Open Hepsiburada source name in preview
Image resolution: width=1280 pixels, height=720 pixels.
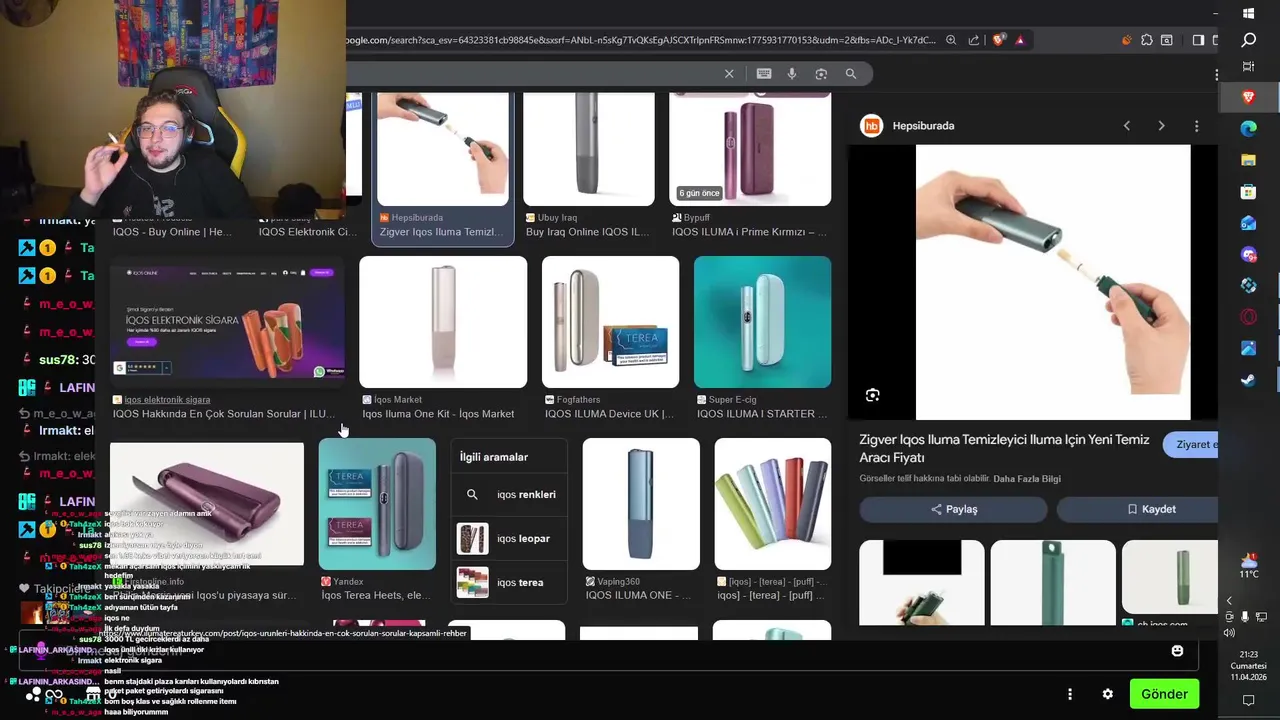click(x=923, y=126)
